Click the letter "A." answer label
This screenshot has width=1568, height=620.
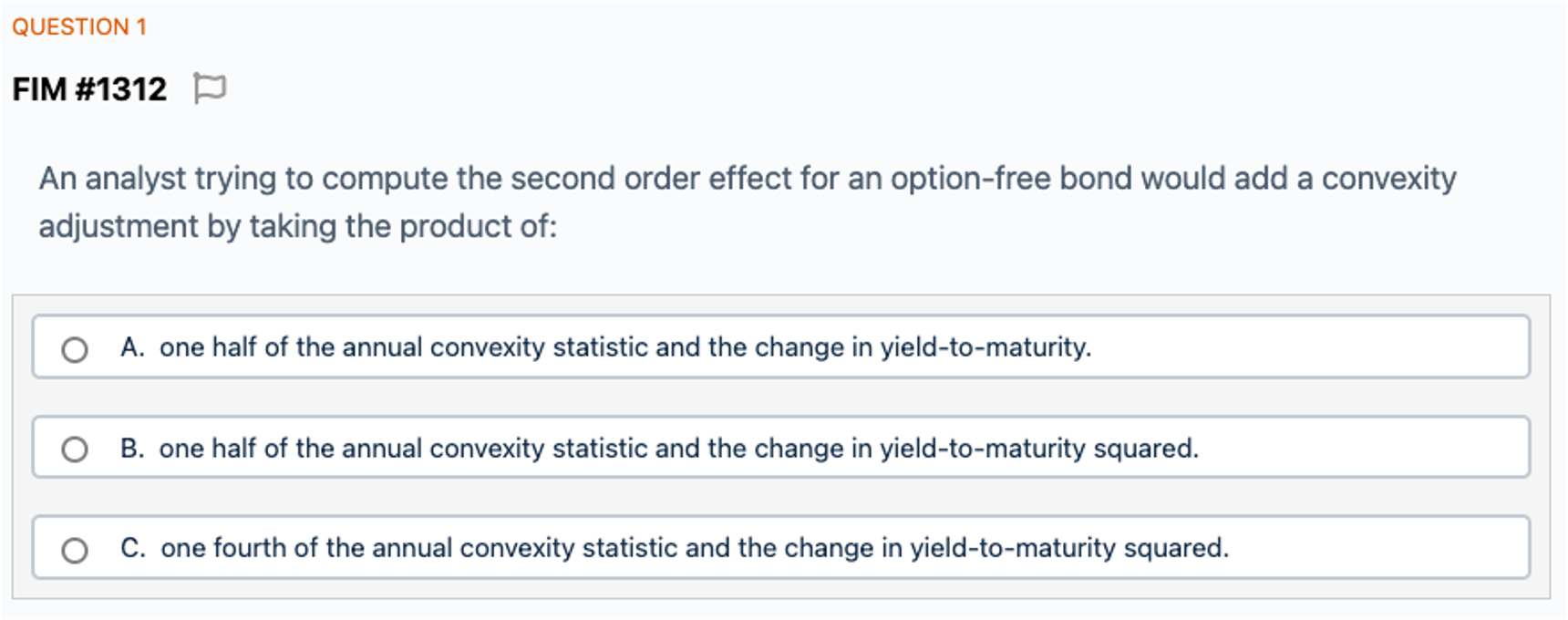[x=132, y=347]
